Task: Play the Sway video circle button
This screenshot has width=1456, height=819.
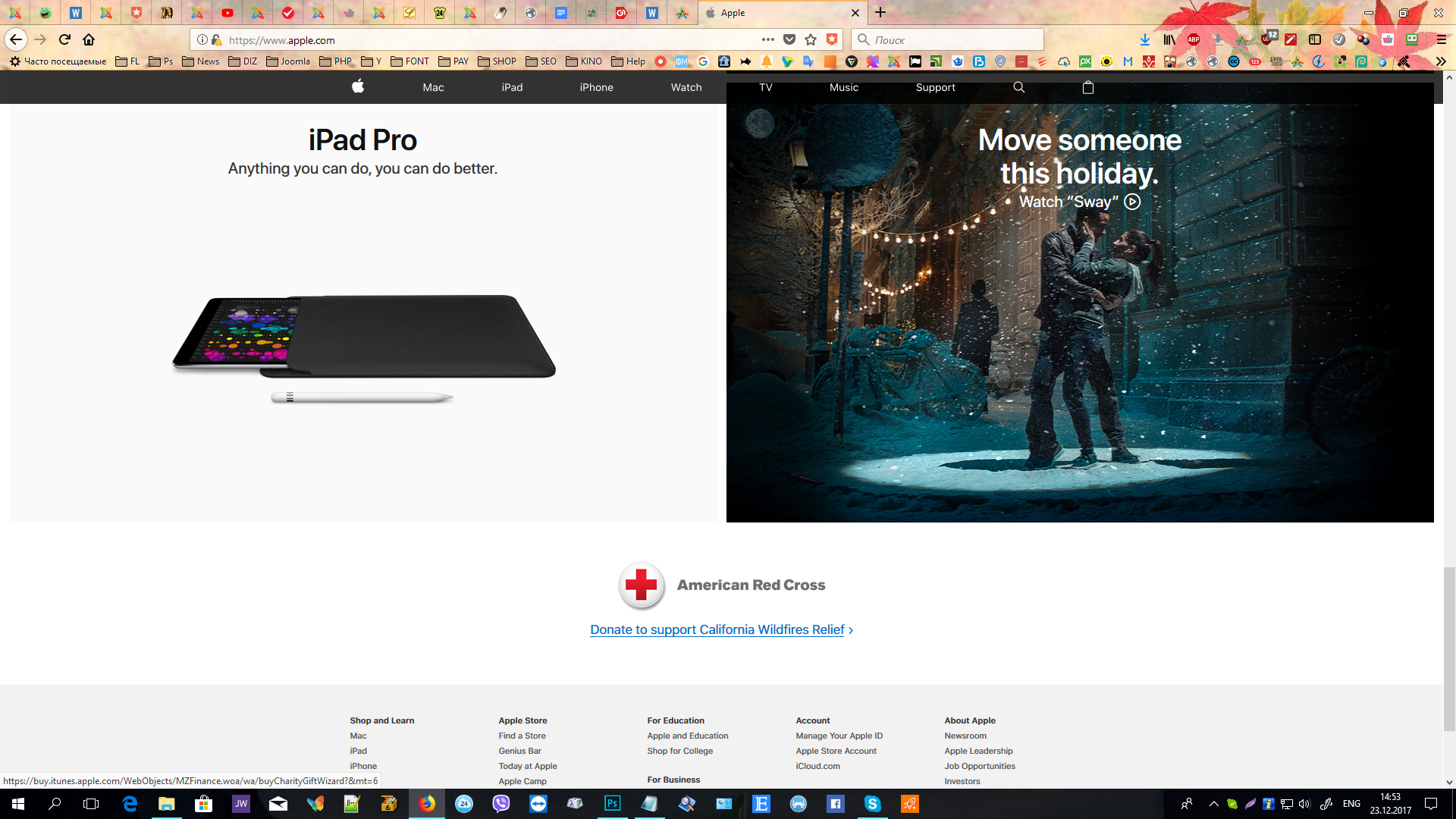Action: [x=1132, y=202]
